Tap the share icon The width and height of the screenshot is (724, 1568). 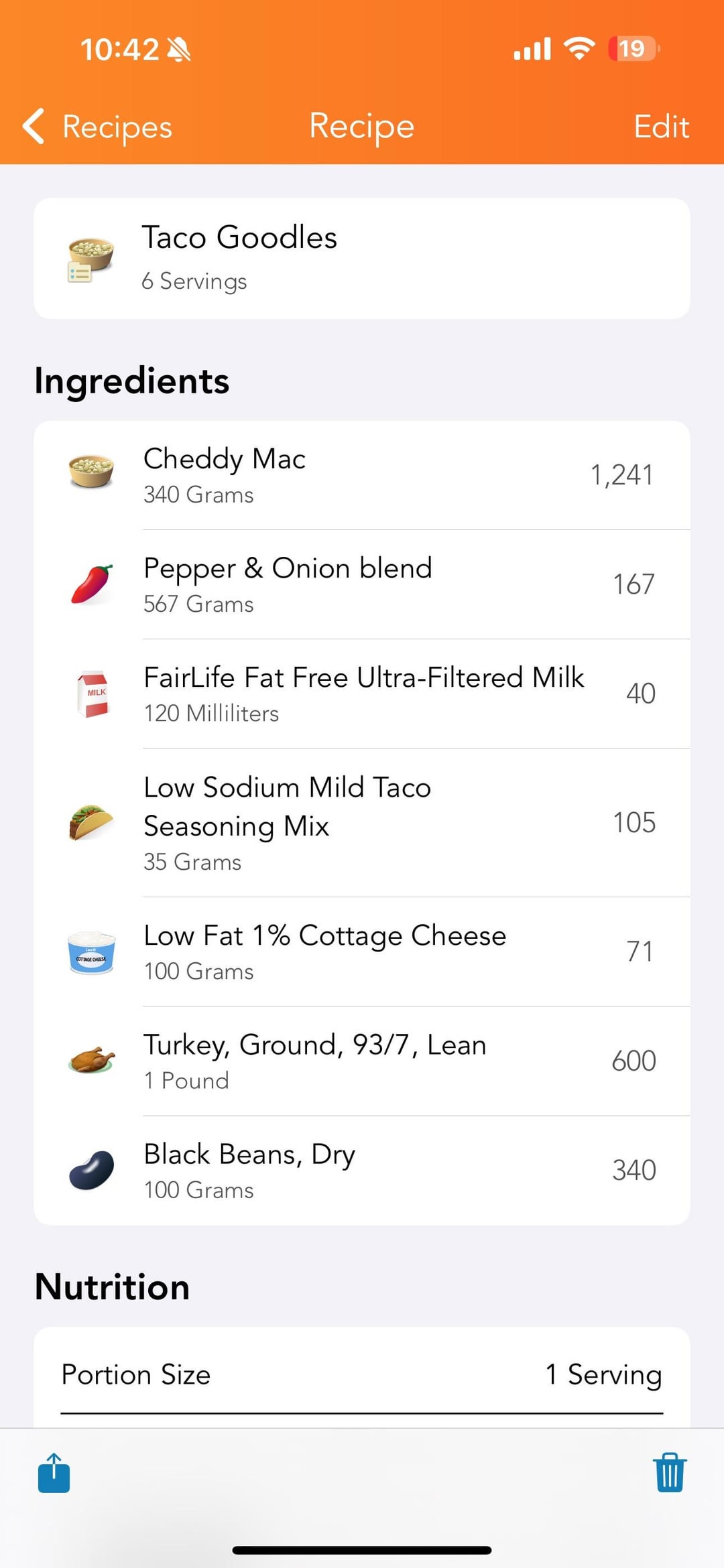coord(54,1473)
